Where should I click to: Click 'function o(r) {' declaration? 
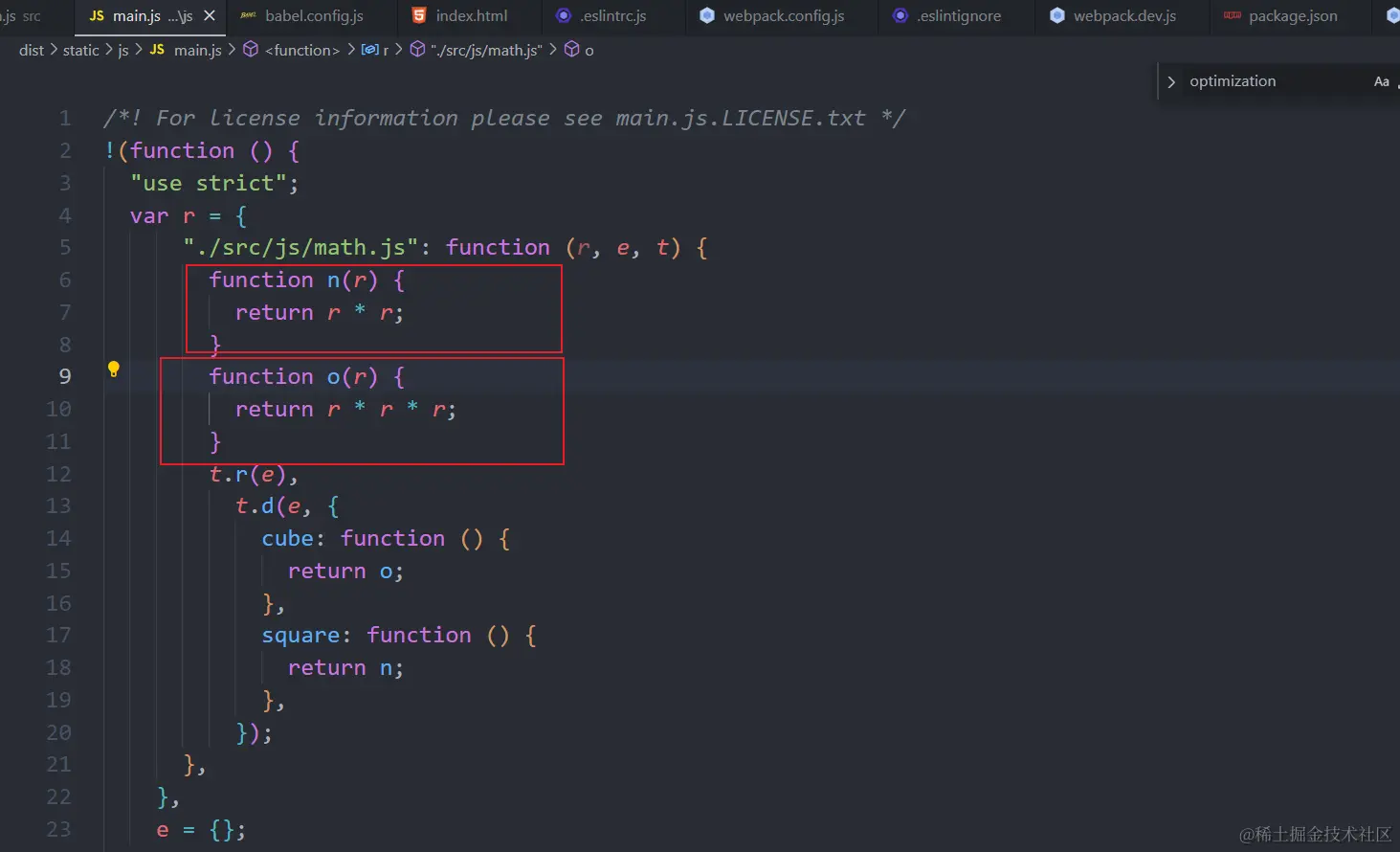307,377
